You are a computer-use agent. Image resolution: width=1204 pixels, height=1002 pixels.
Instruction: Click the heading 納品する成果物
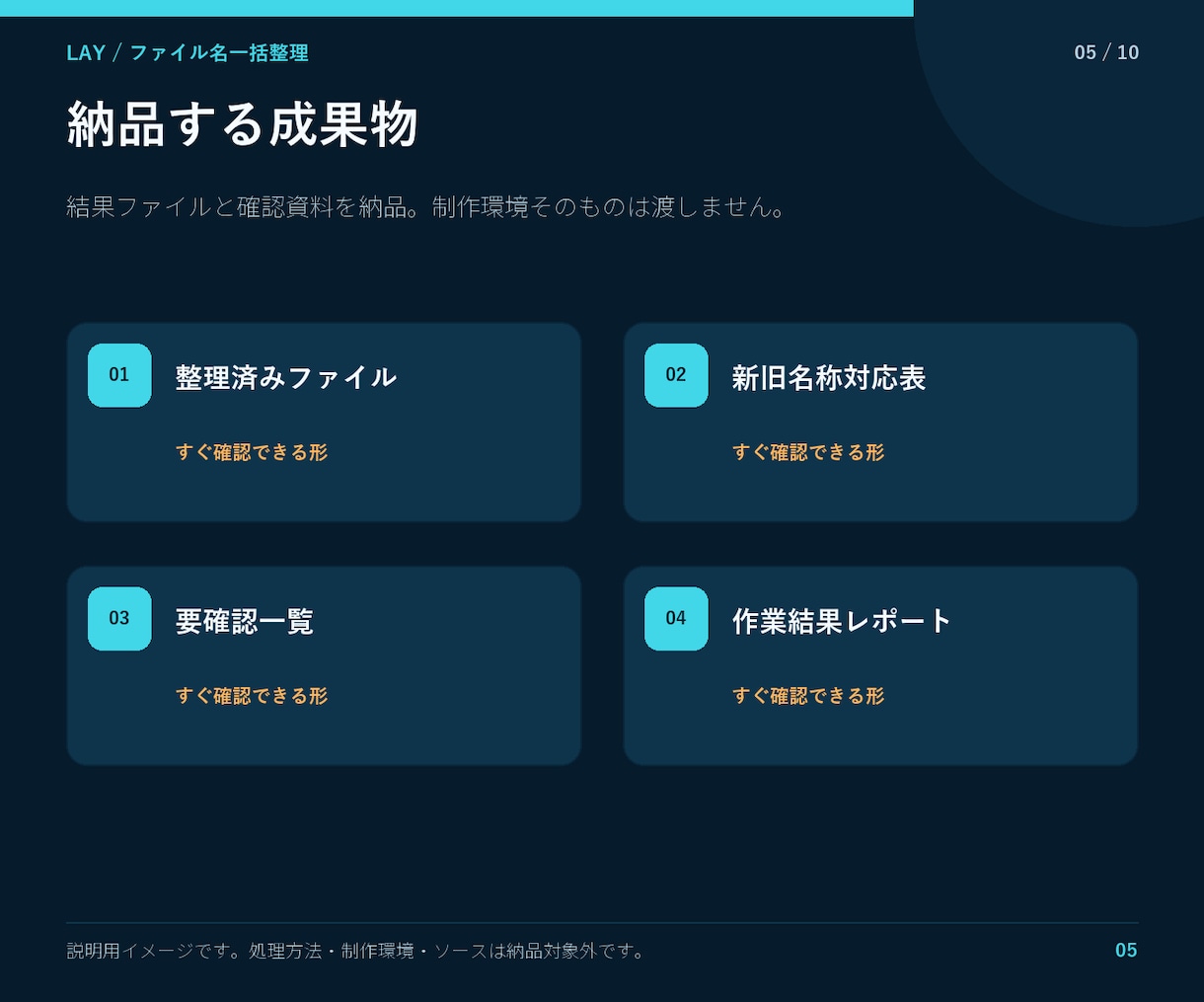coord(243,124)
